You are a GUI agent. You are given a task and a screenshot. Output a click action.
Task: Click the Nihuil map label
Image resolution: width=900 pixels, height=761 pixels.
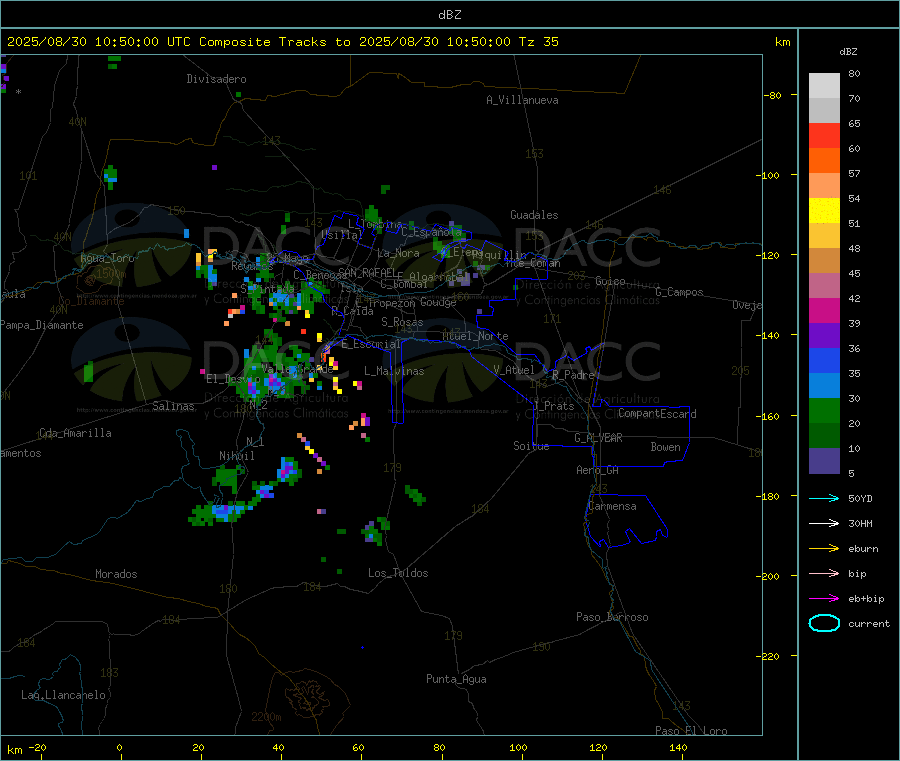pos(237,456)
